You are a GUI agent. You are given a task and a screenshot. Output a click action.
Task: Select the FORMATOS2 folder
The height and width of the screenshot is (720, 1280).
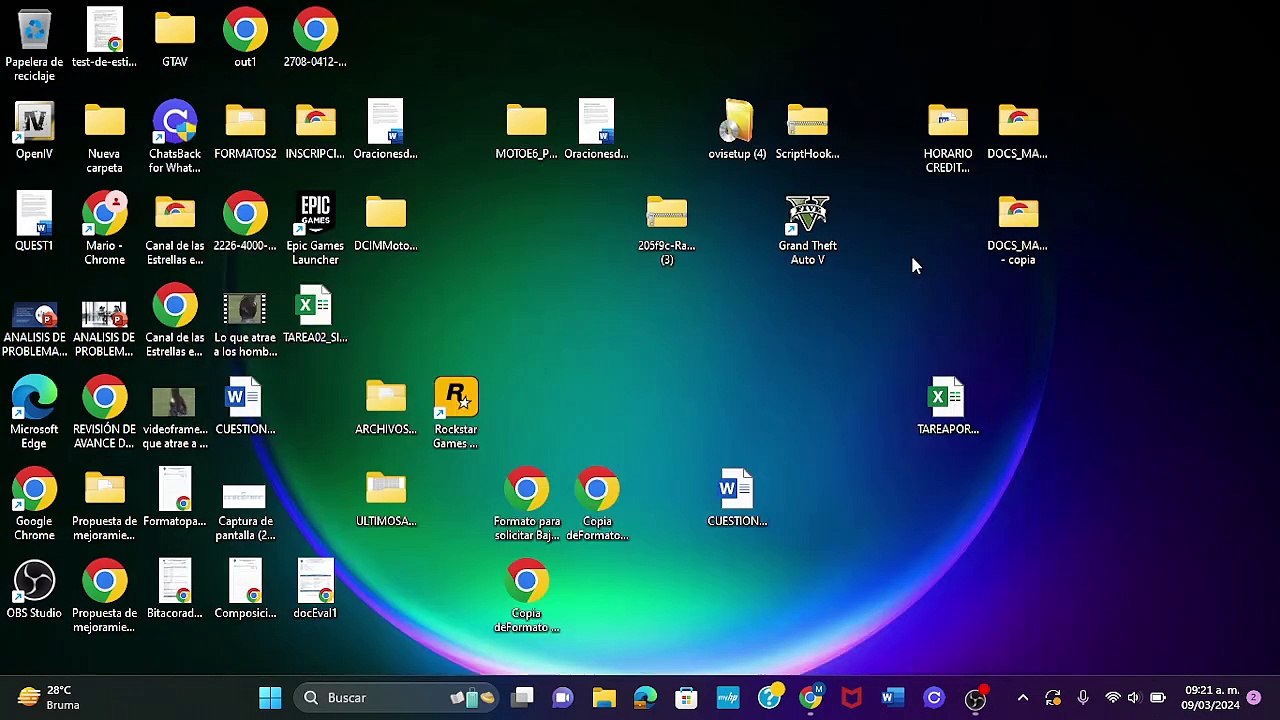[x=245, y=131]
